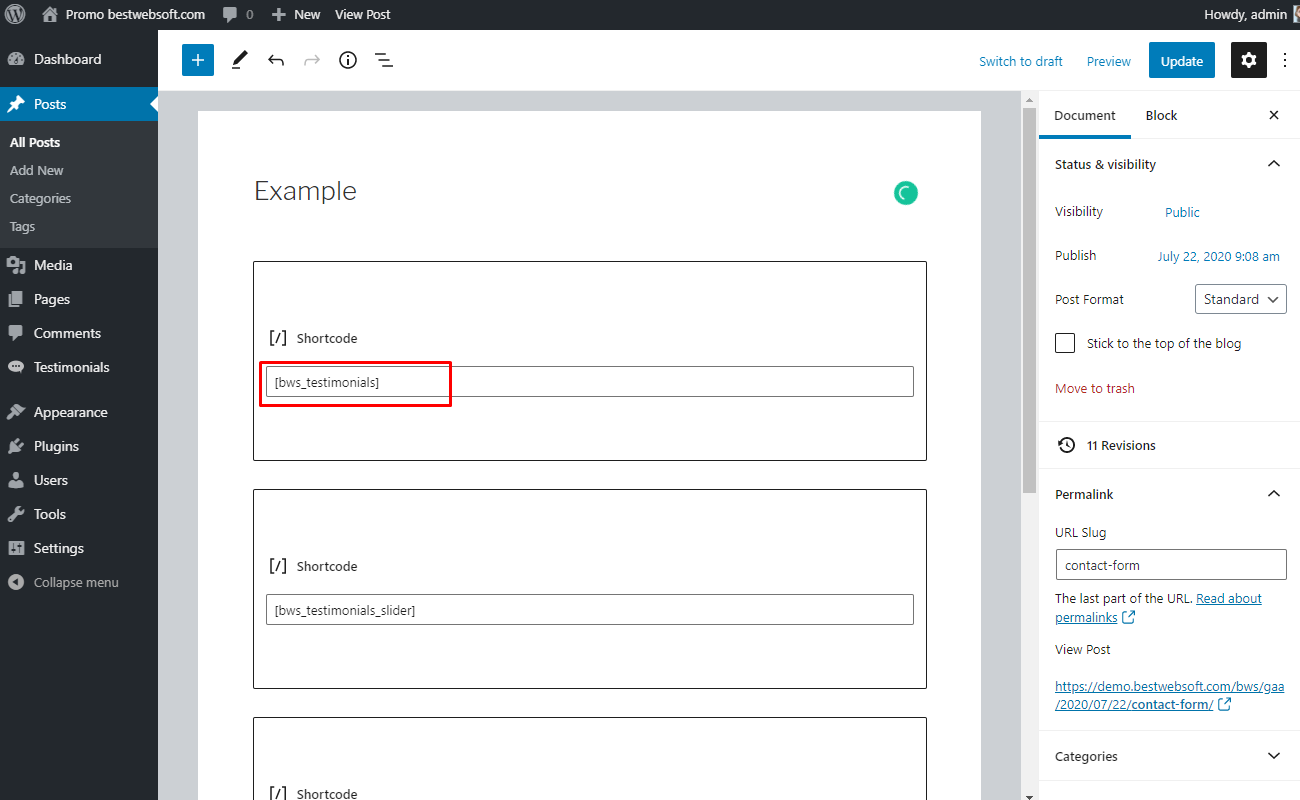Open the Appearance menu

[79, 412]
